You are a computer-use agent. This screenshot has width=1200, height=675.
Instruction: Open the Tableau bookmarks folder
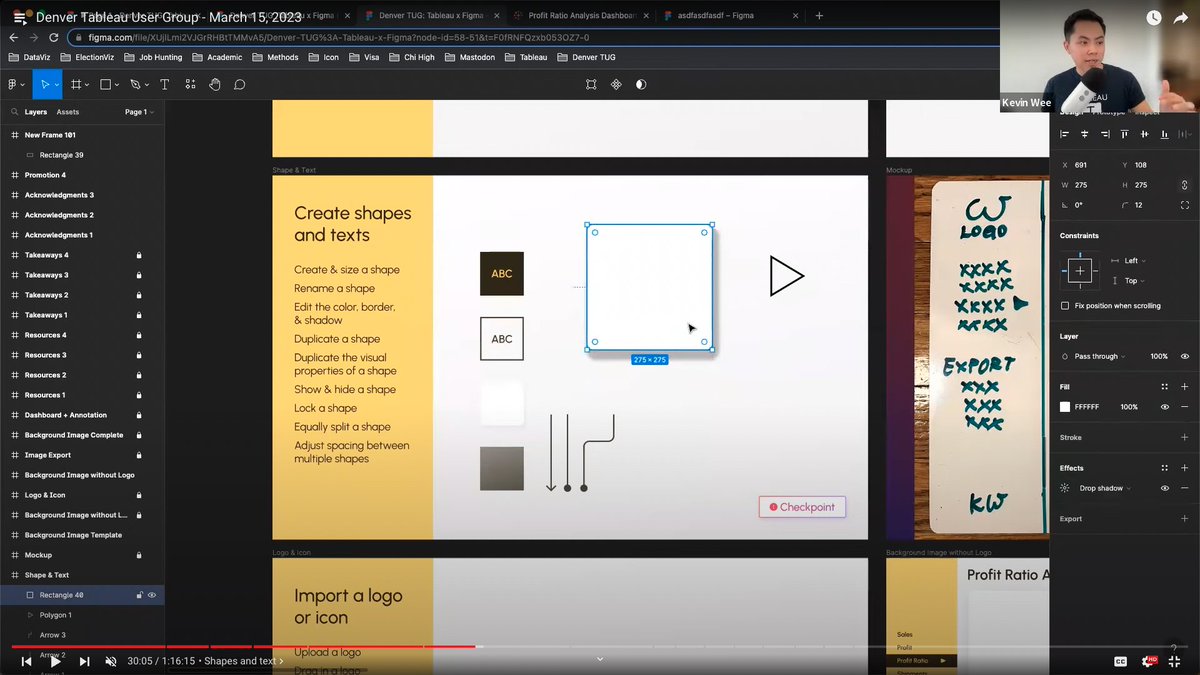pyautogui.click(x=526, y=57)
